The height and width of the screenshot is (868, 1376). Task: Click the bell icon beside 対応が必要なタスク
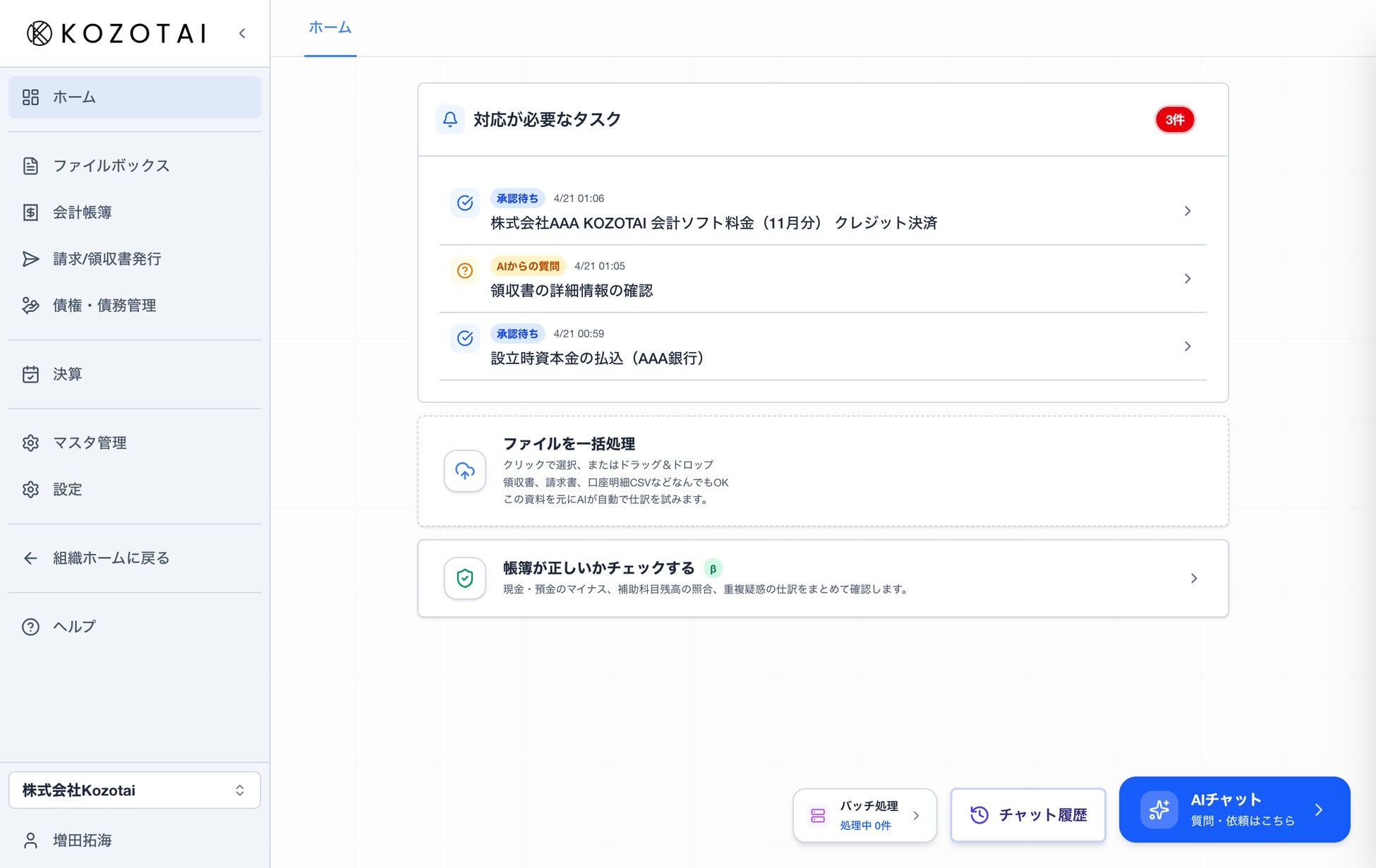pyautogui.click(x=449, y=119)
